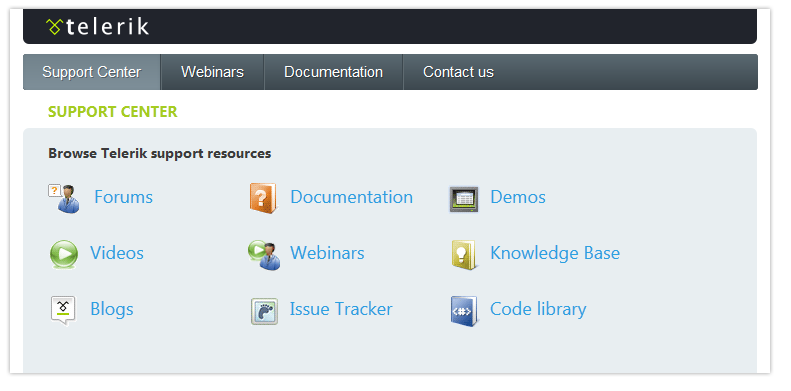Image resolution: width=791 pixels, height=391 pixels.
Task: Click the Issue Tracker footprint icon
Action: click(264, 311)
